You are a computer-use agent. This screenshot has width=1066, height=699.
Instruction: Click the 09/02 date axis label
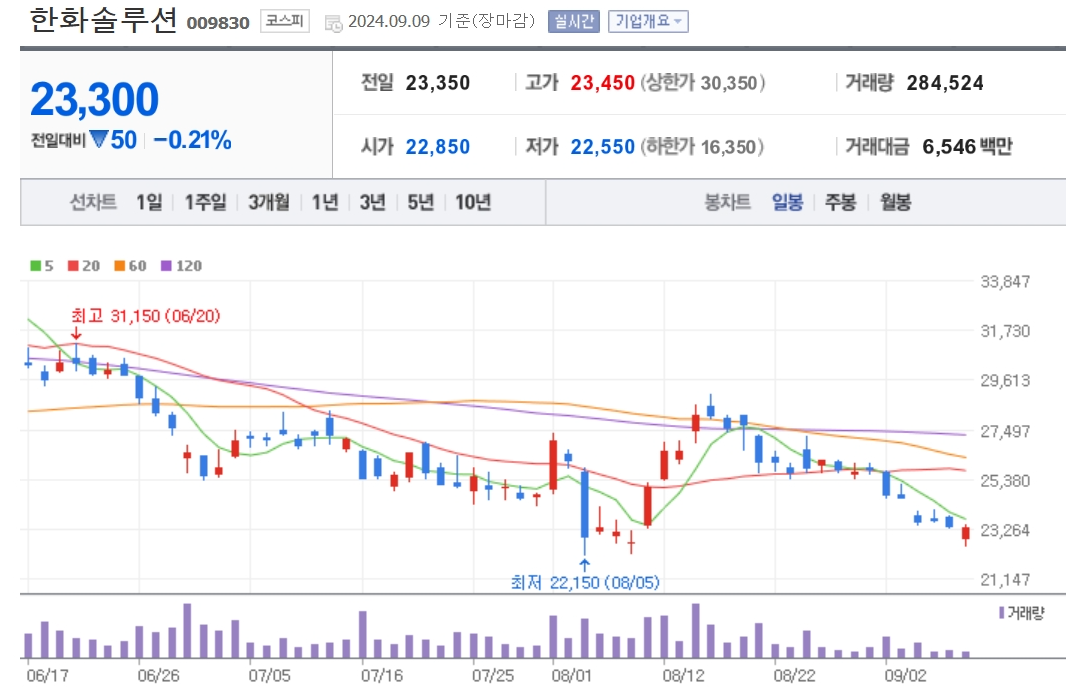[905, 675]
